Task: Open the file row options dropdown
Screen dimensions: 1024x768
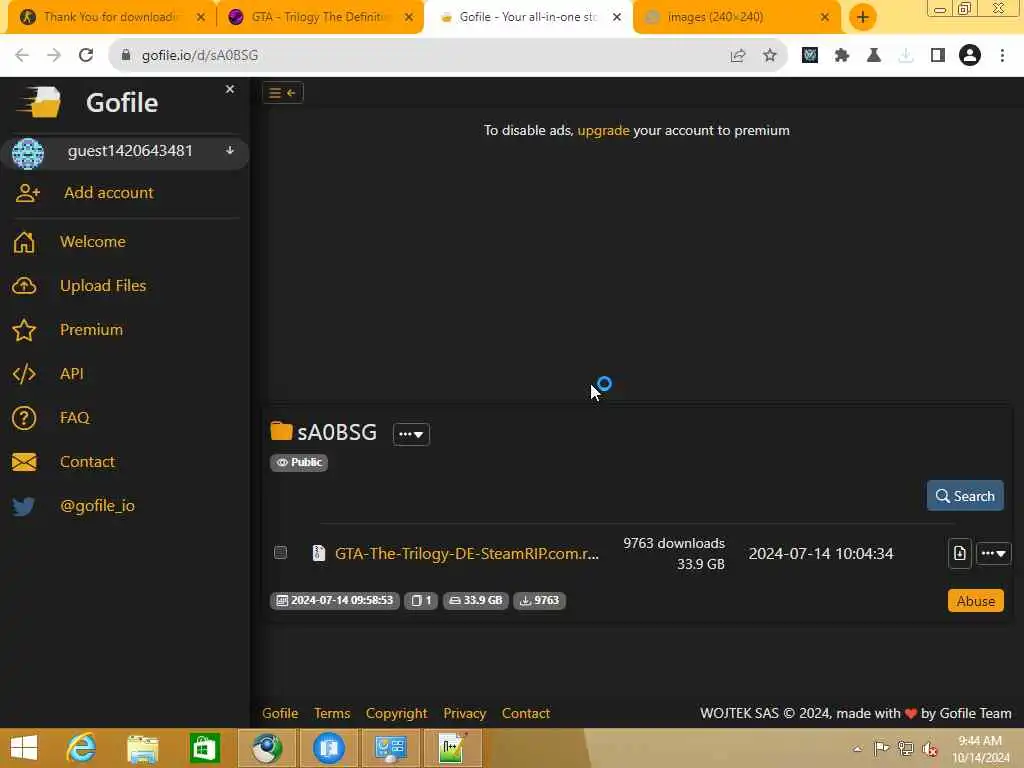Action: (x=993, y=553)
